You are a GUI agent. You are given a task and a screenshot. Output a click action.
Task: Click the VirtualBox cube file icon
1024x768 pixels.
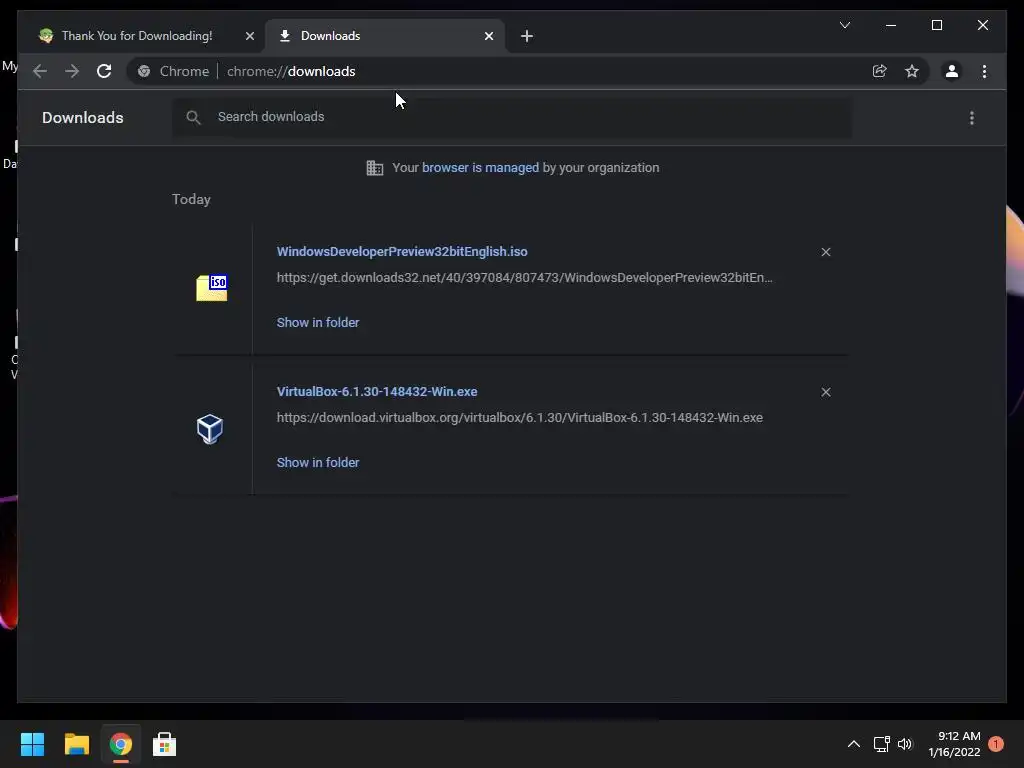point(210,429)
